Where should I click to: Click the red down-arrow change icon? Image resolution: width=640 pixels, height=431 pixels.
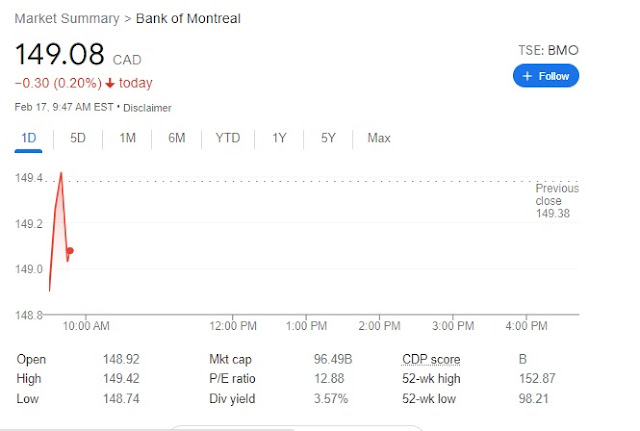tap(110, 83)
